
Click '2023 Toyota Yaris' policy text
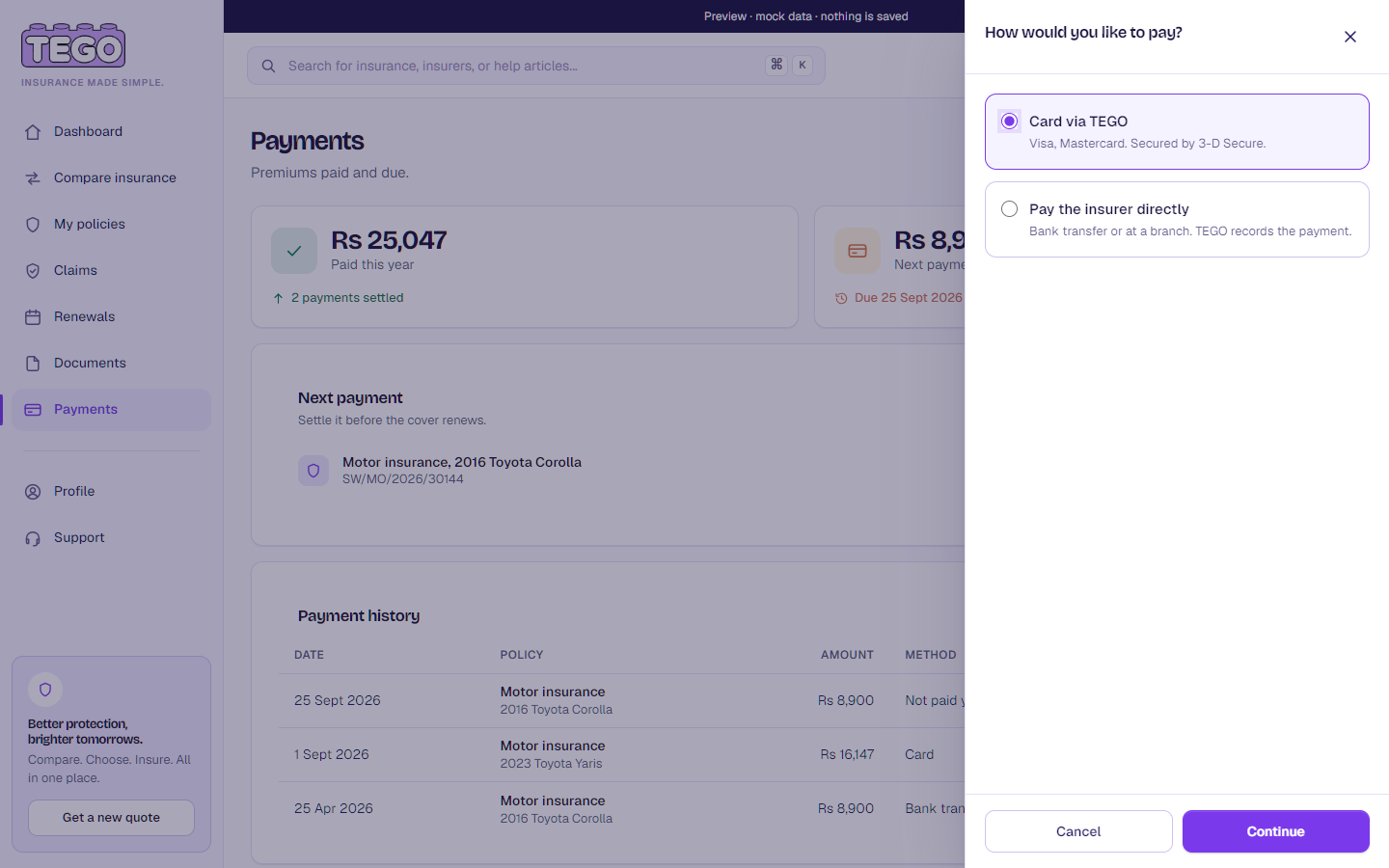(x=551, y=764)
